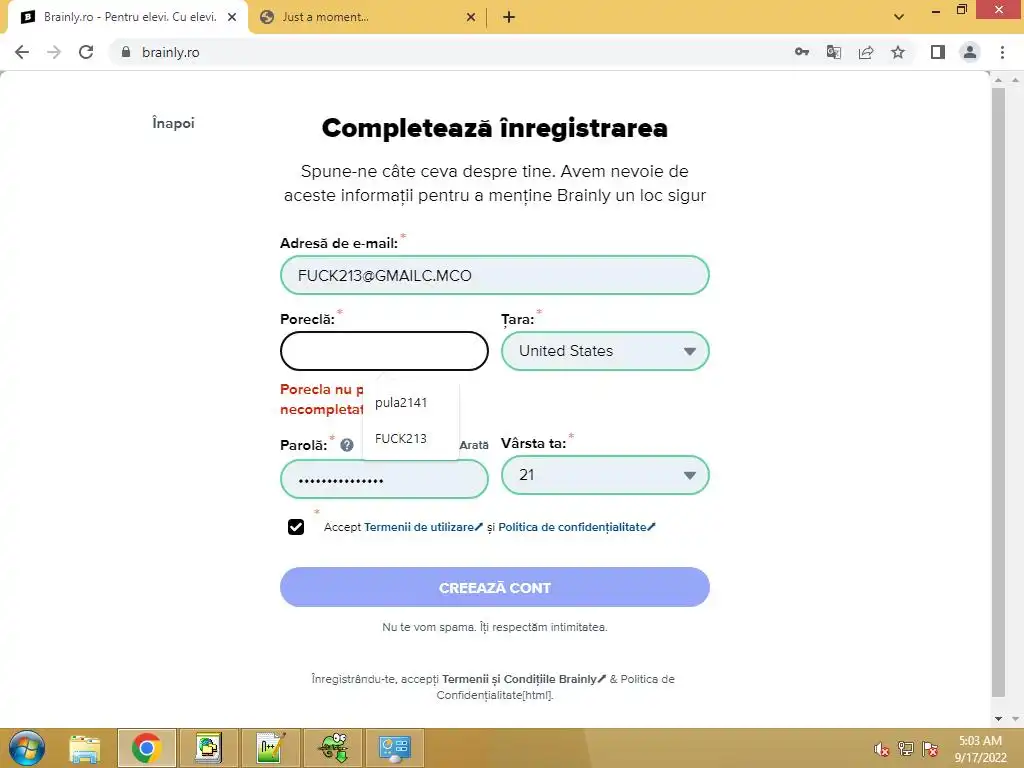1024x768 pixels.
Task: Uncheck the terms acceptance checkbox
Action: tap(296, 527)
